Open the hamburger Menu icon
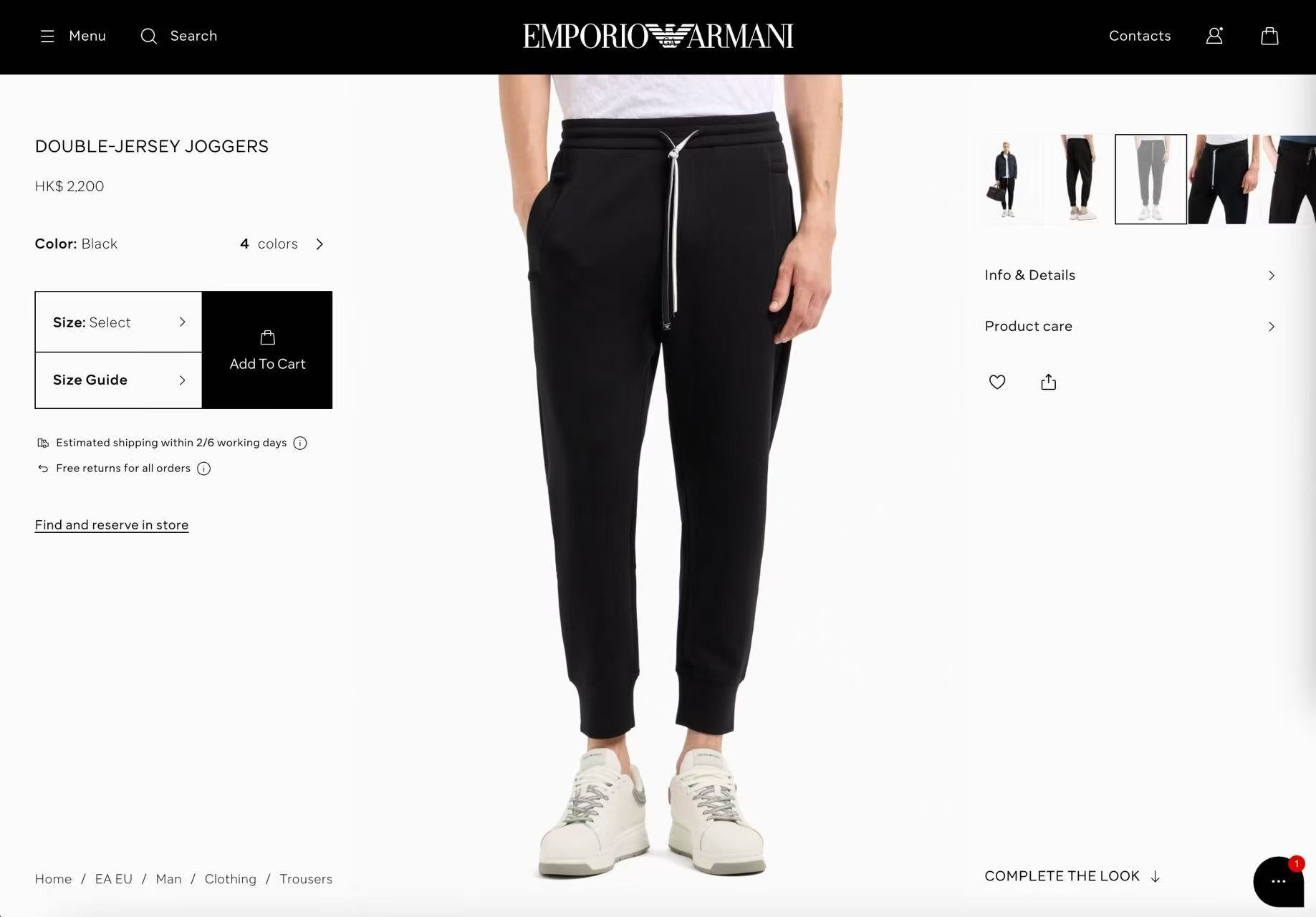Screen dimensions: 1316x917 47,36
